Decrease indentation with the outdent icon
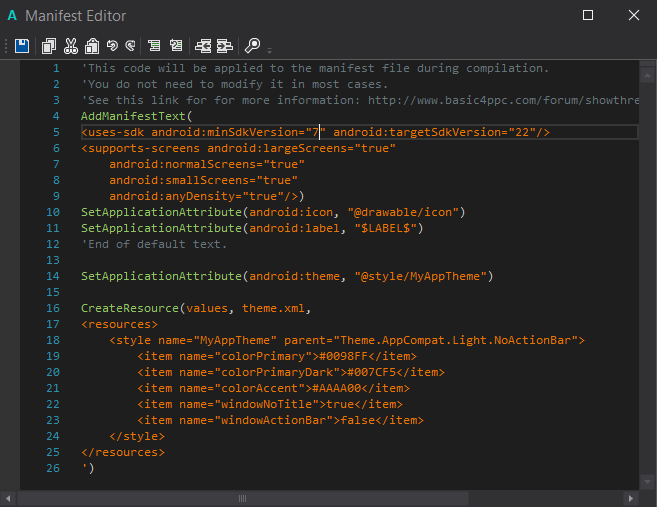Image resolution: width=657 pixels, height=507 pixels. click(x=203, y=46)
